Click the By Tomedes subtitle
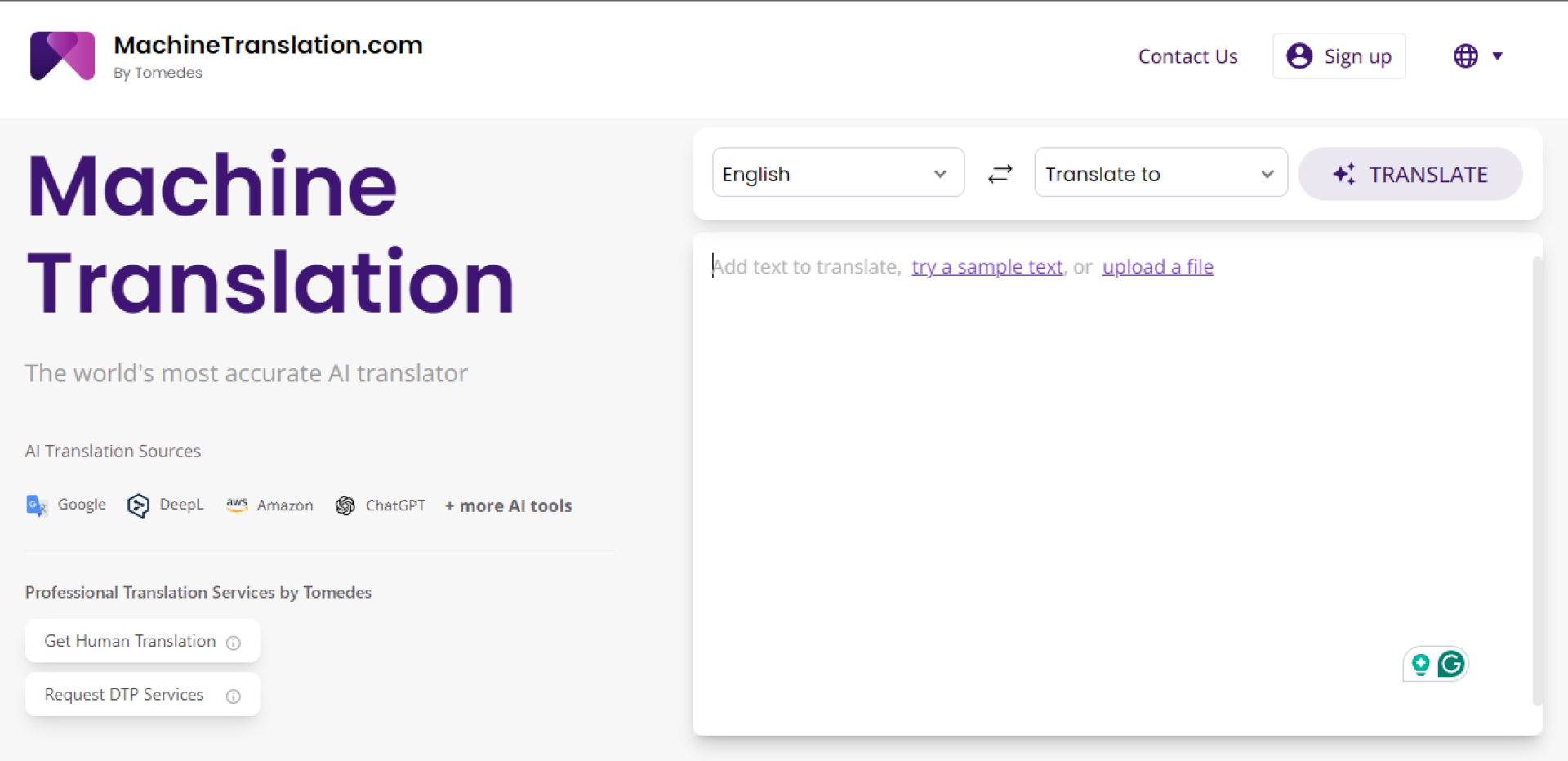 click(158, 73)
